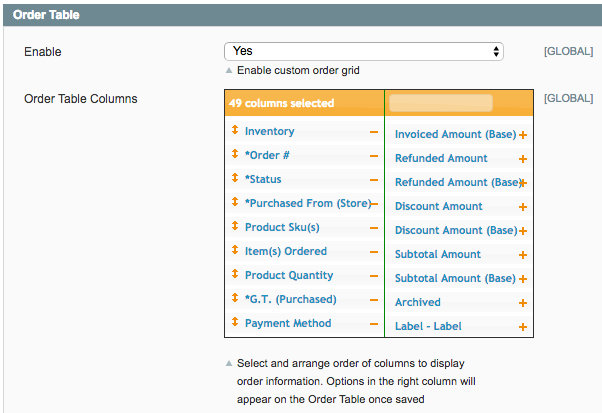Open the Enable Yes dropdown

pyautogui.click(x=364, y=51)
